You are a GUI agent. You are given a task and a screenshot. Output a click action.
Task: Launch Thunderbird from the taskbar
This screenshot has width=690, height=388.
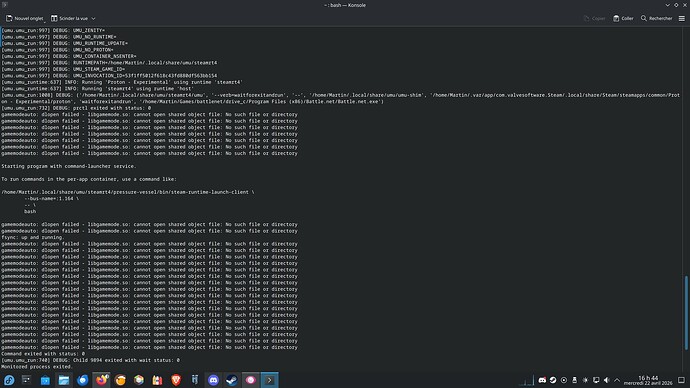click(82, 380)
